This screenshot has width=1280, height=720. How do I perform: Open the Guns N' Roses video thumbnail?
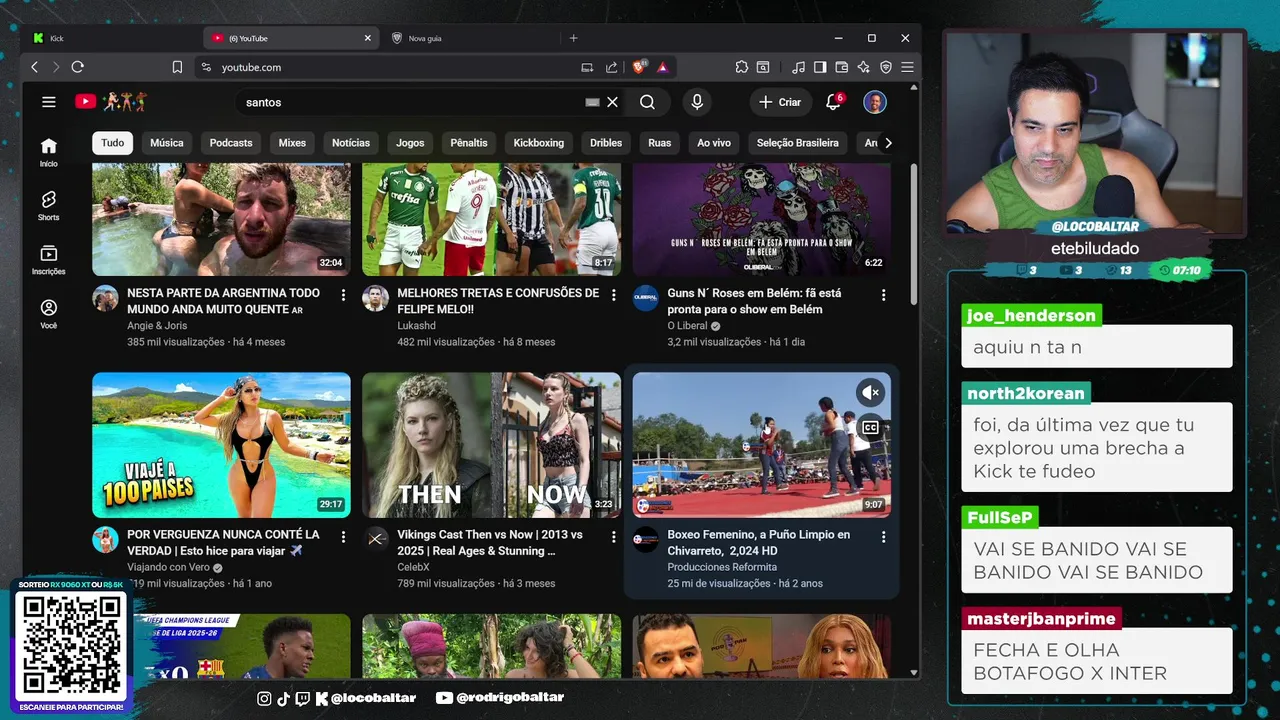point(761,219)
